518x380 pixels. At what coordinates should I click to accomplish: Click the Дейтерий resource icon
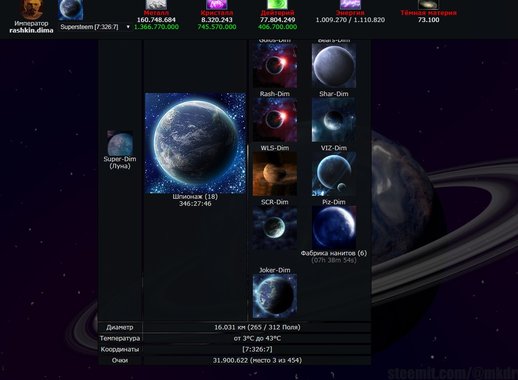(277, 4)
